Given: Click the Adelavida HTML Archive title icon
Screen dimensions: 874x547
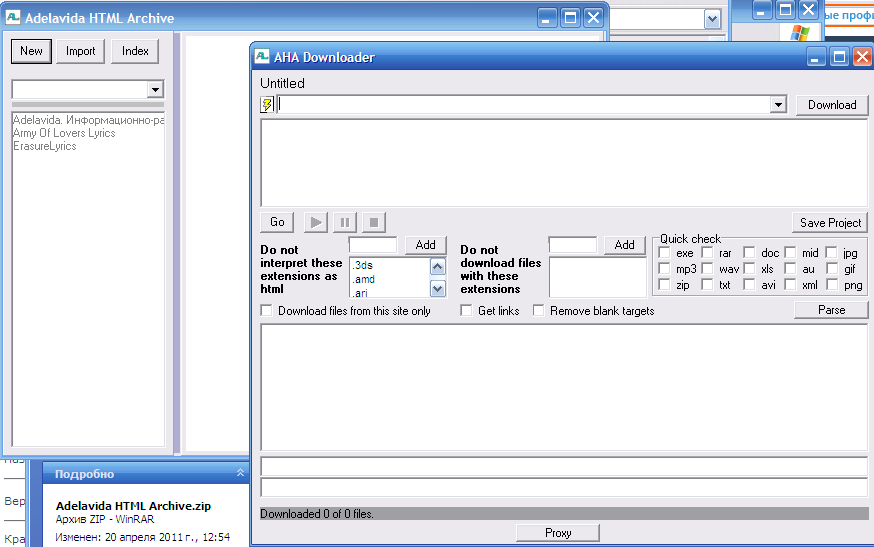Looking at the screenshot, I should (x=13, y=18).
